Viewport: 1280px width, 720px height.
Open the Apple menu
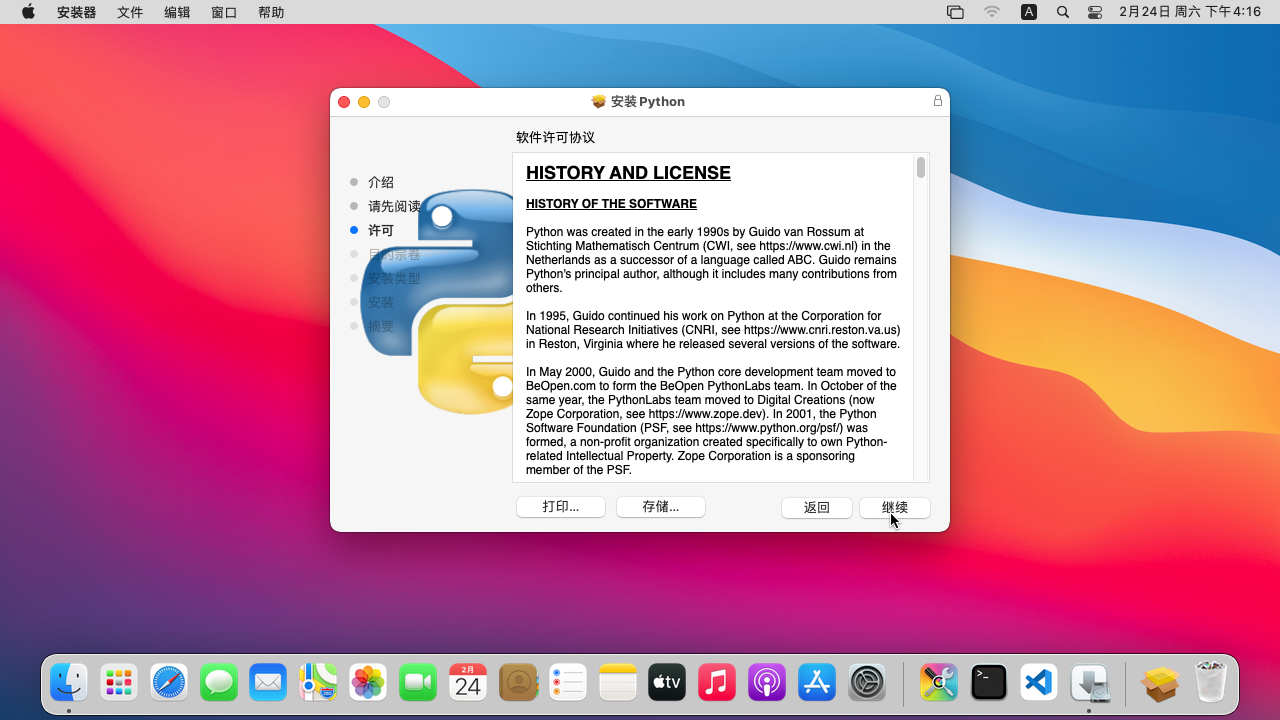tap(28, 12)
